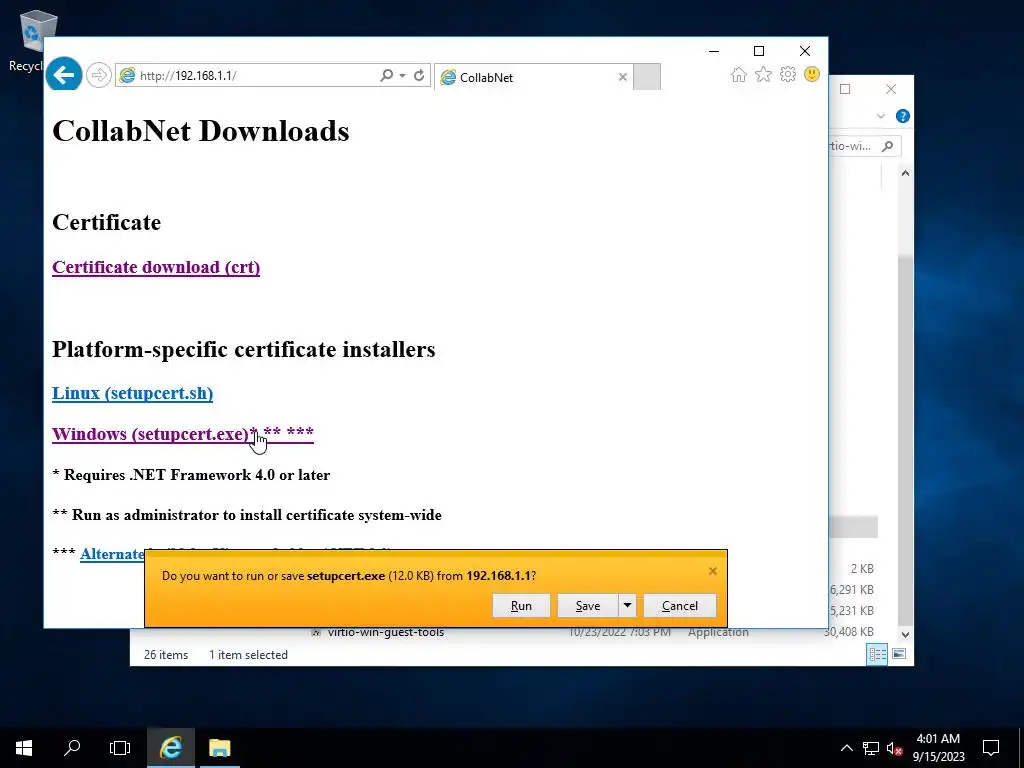Viewport: 1024px width, 768px height.
Task: Open the clock showing 4:01 AM
Action: click(x=938, y=748)
